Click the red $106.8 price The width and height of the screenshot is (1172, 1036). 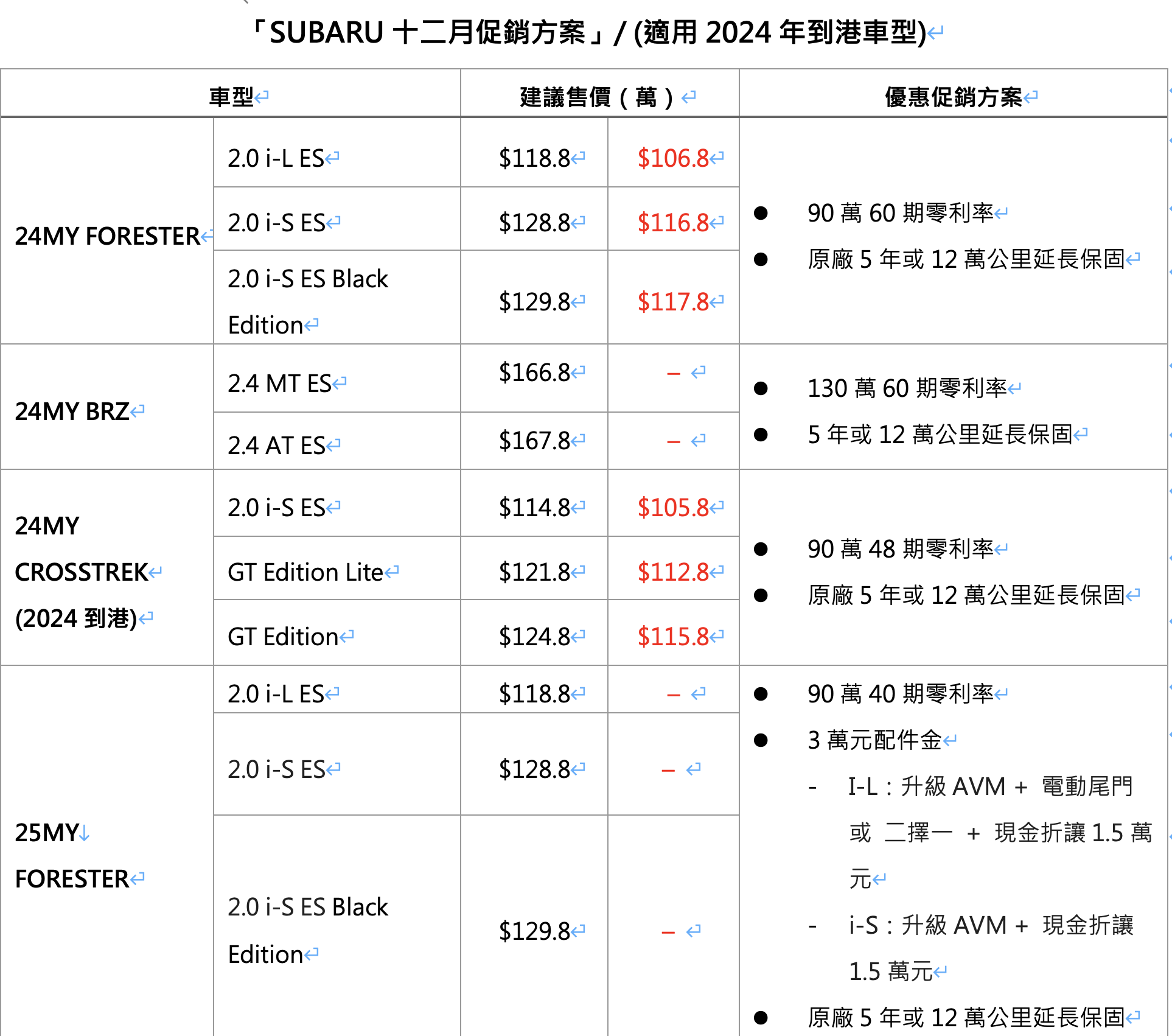pyautogui.click(x=672, y=158)
